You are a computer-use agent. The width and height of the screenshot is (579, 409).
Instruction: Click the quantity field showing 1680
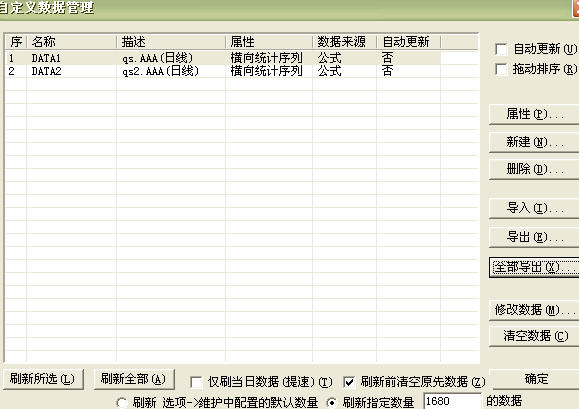point(452,401)
